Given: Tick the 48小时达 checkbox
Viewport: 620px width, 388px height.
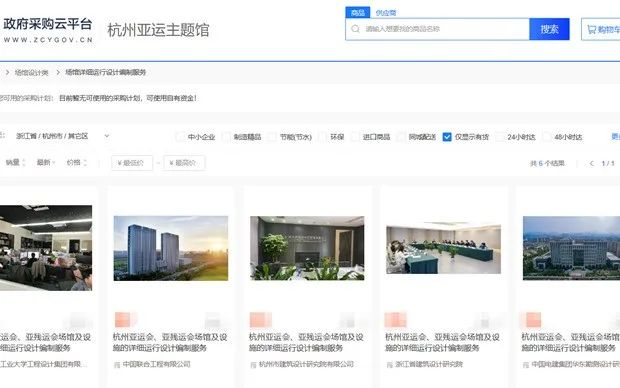Looking at the screenshot, I should pos(547,137).
